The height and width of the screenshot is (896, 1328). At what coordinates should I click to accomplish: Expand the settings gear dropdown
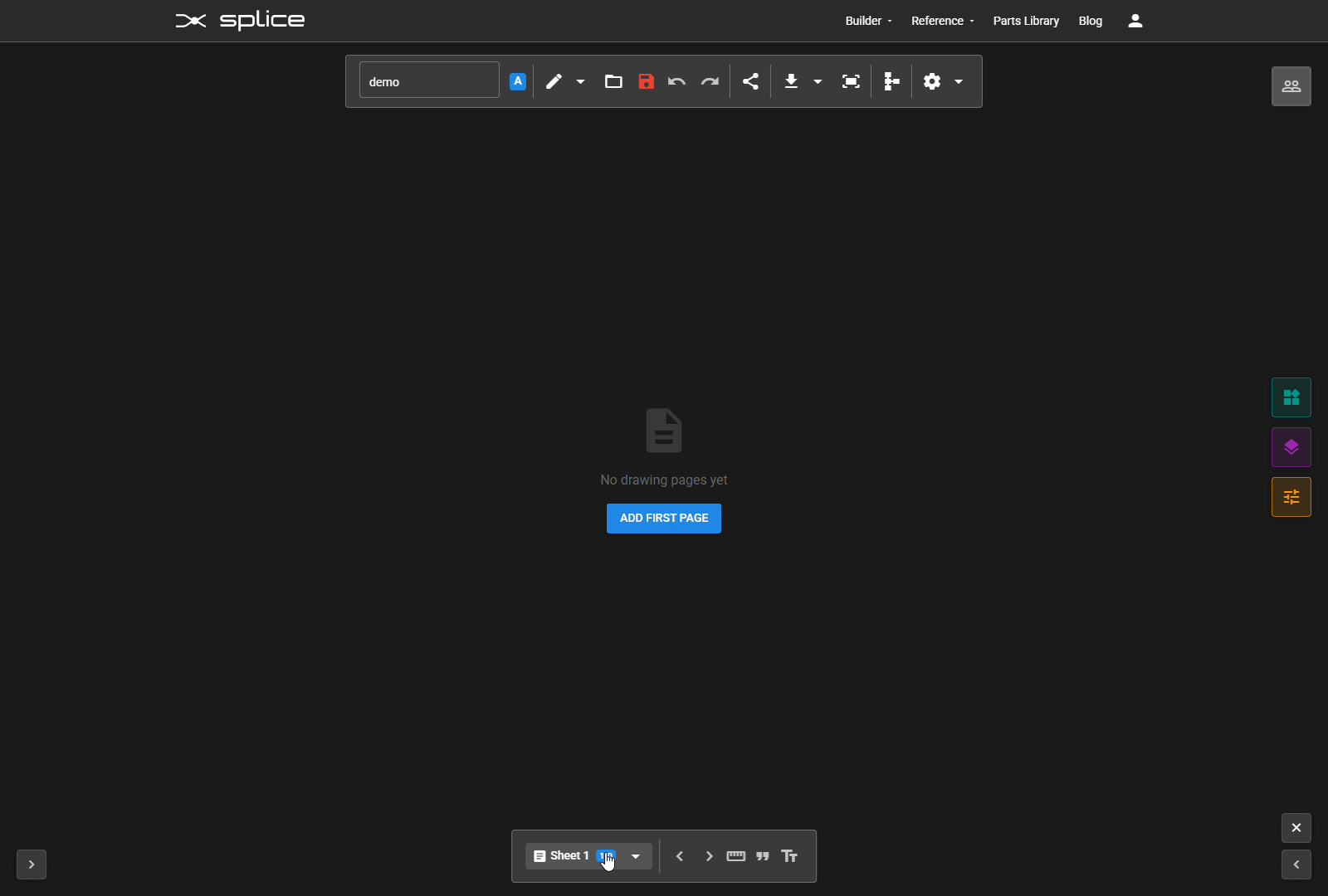point(959,81)
